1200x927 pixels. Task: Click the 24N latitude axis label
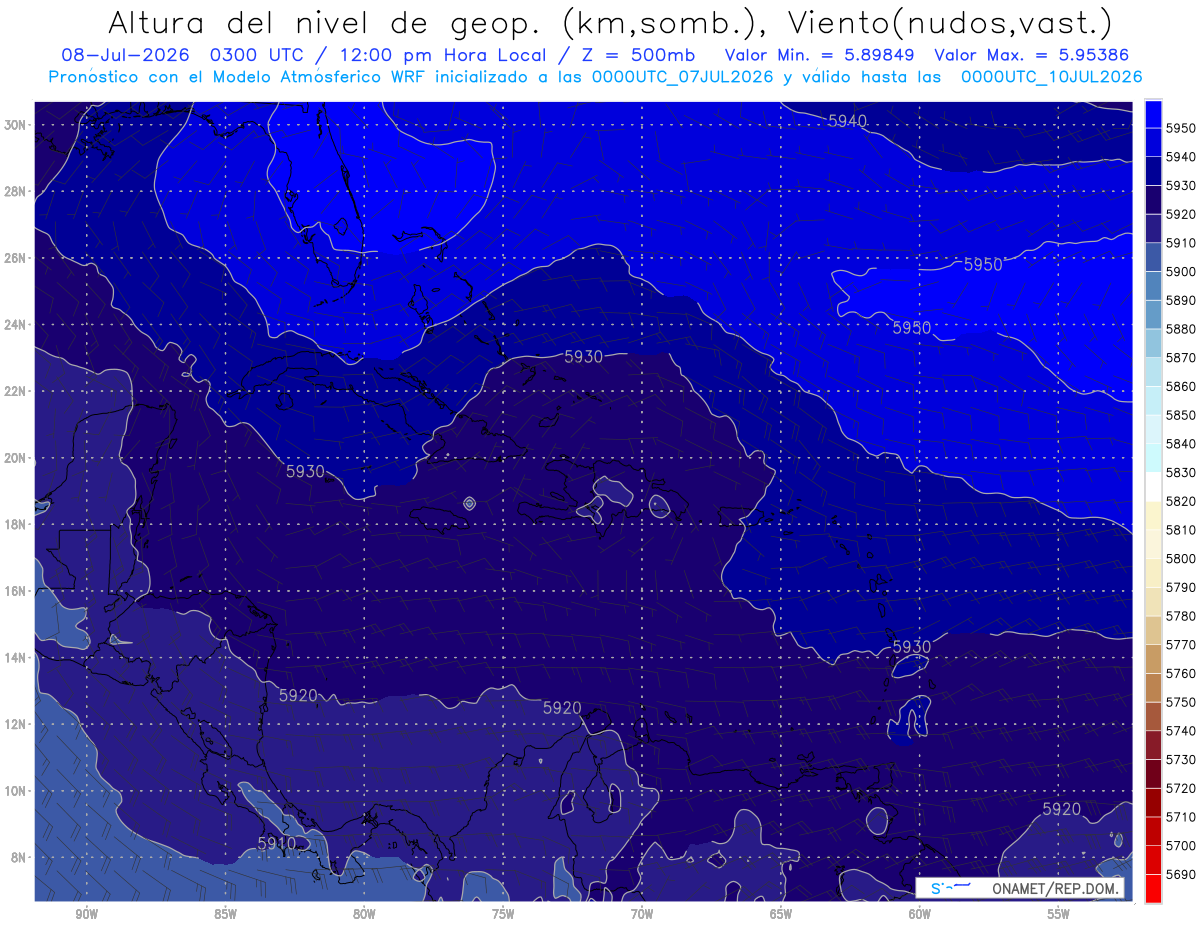click(x=14, y=325)
